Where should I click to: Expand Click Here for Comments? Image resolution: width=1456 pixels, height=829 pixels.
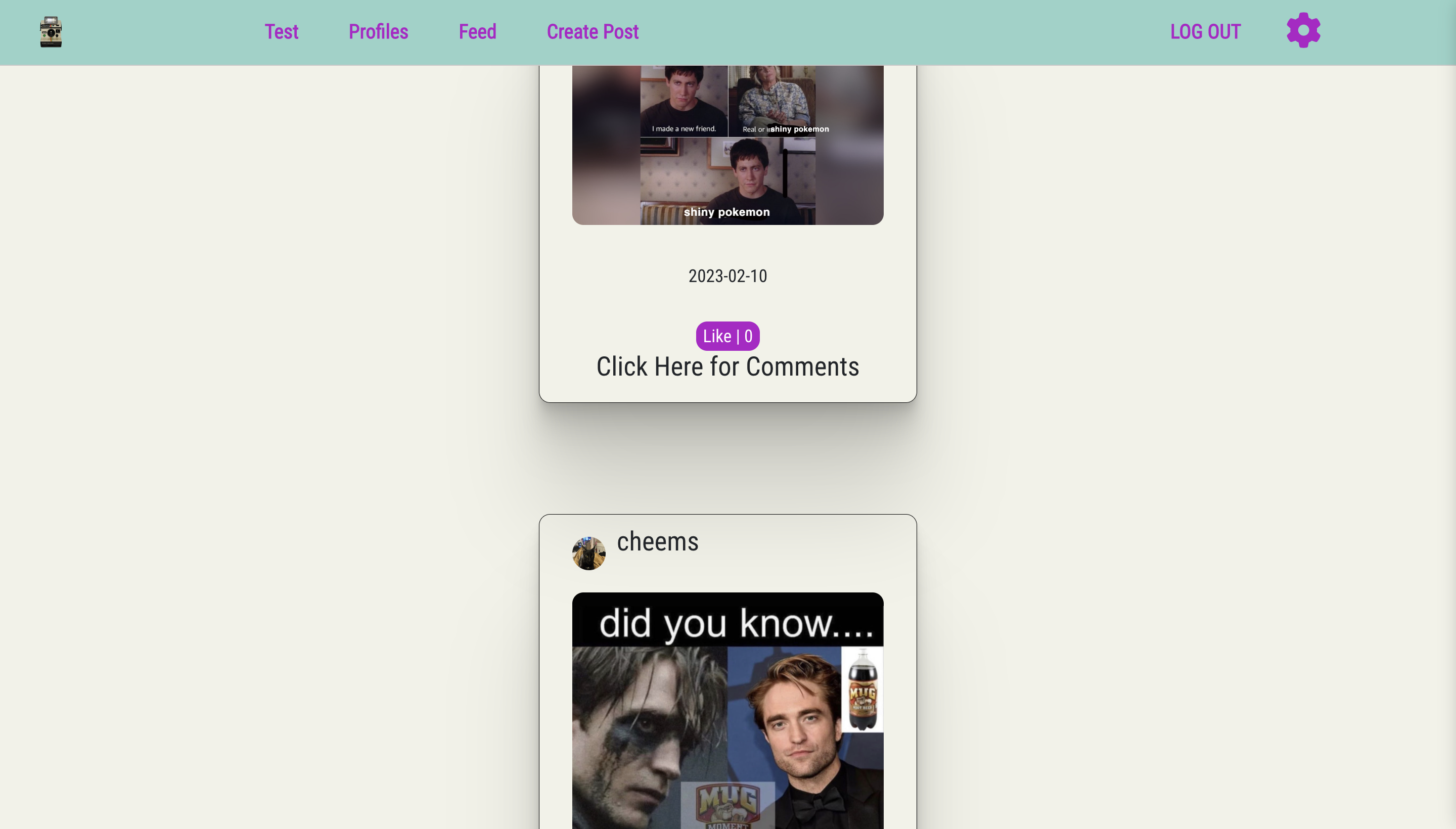point(727,366)
